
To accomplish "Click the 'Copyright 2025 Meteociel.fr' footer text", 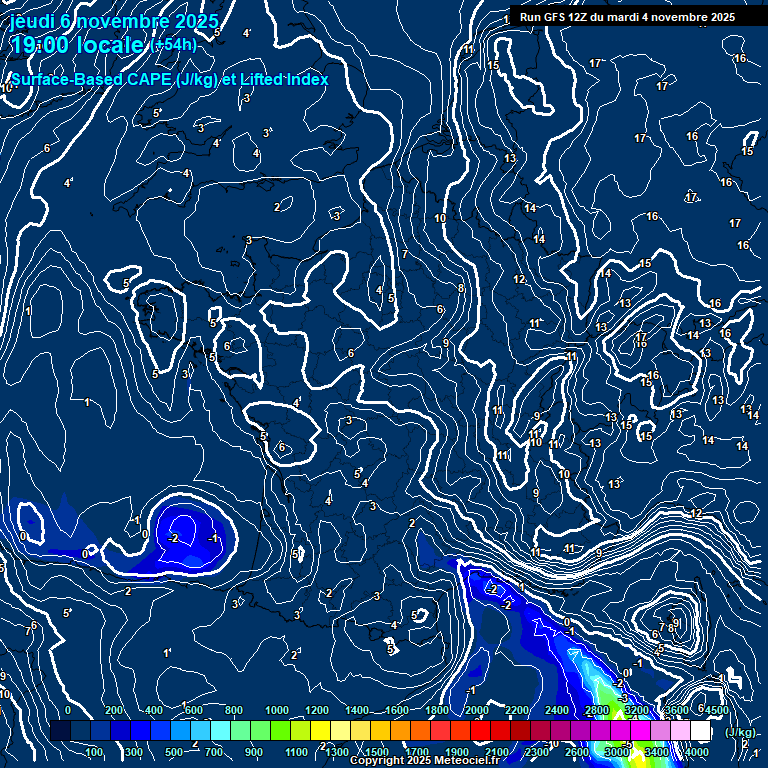I will tap(425, 760).
